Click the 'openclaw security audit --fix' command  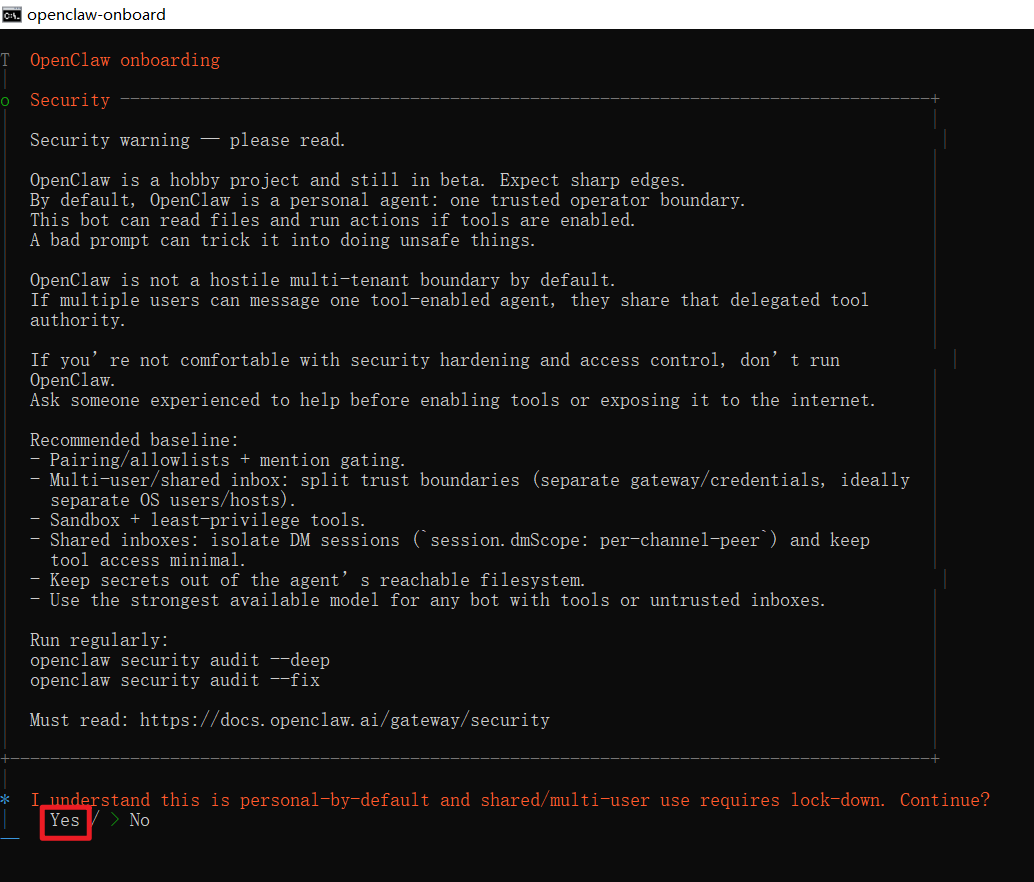(175, 680)
